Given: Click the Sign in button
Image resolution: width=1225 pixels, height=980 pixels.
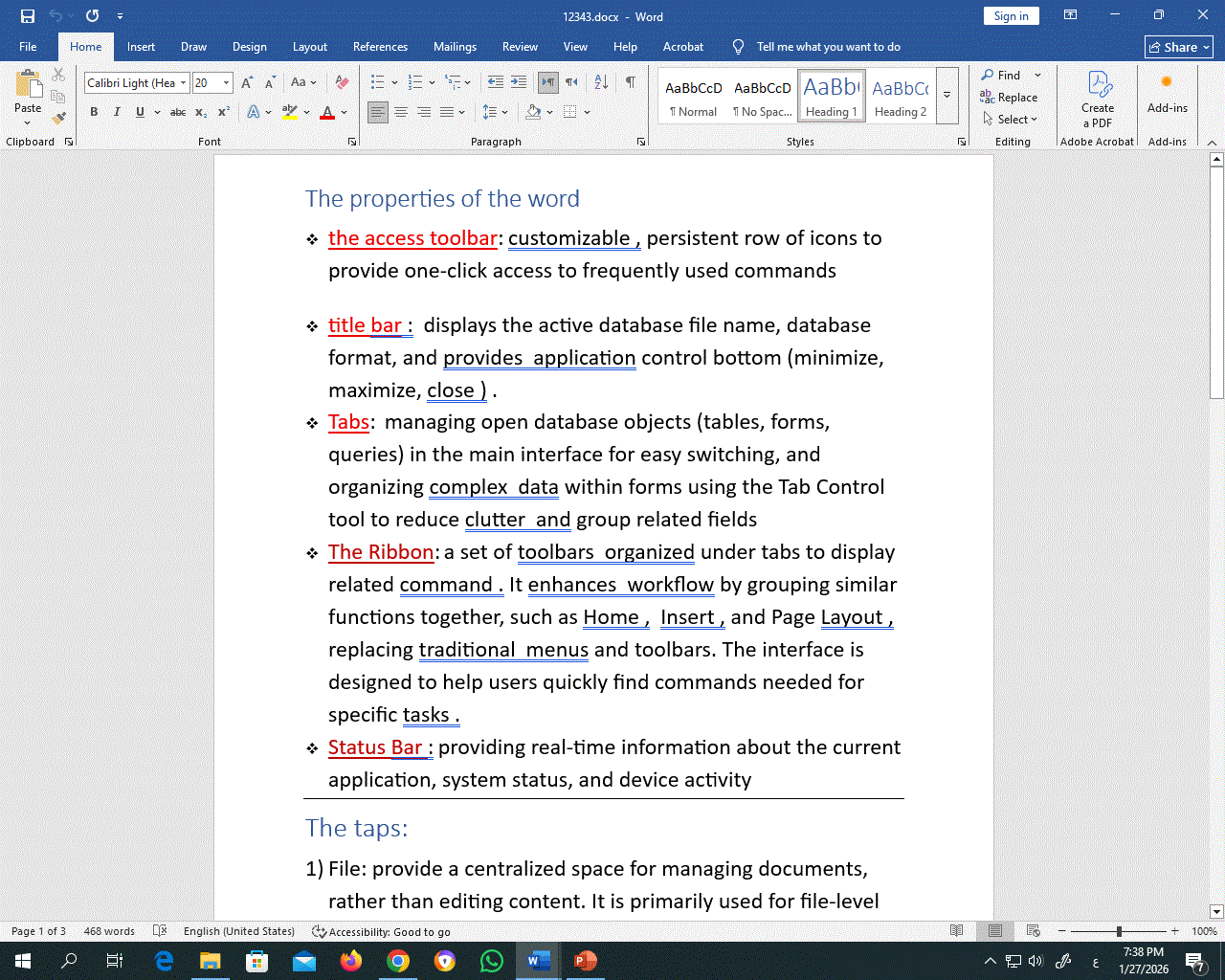Looking at the screenshot, I should pos(1011,16).
